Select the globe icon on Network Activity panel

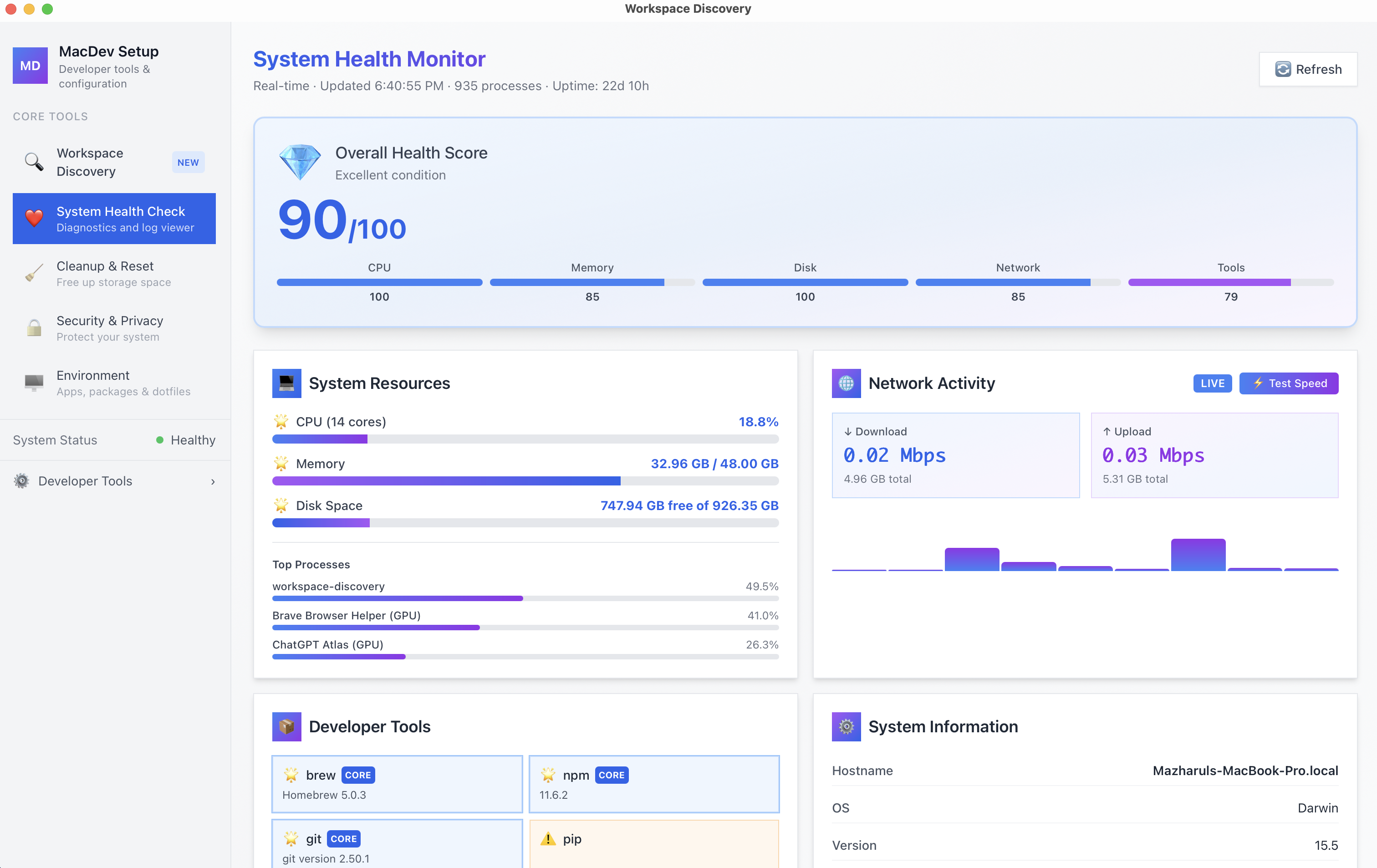click(x=847, y=383)
